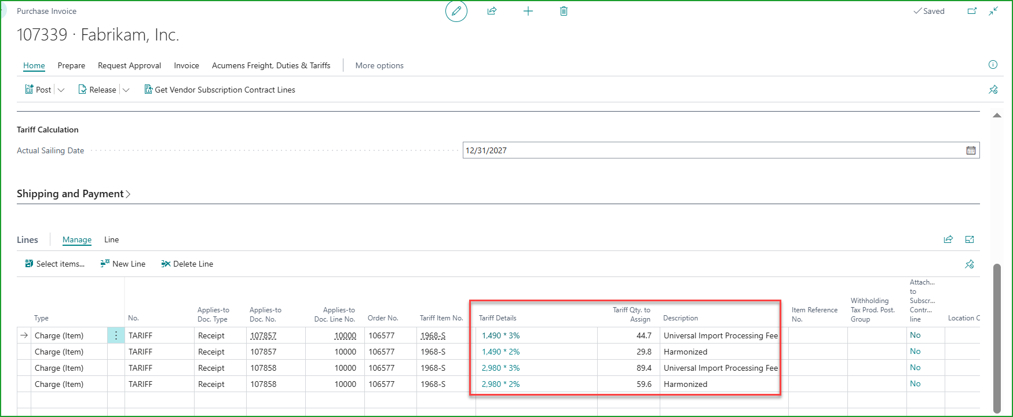Click the share icon in header
The width and height of the screenshot is (1013, 417).
(492, 12)
